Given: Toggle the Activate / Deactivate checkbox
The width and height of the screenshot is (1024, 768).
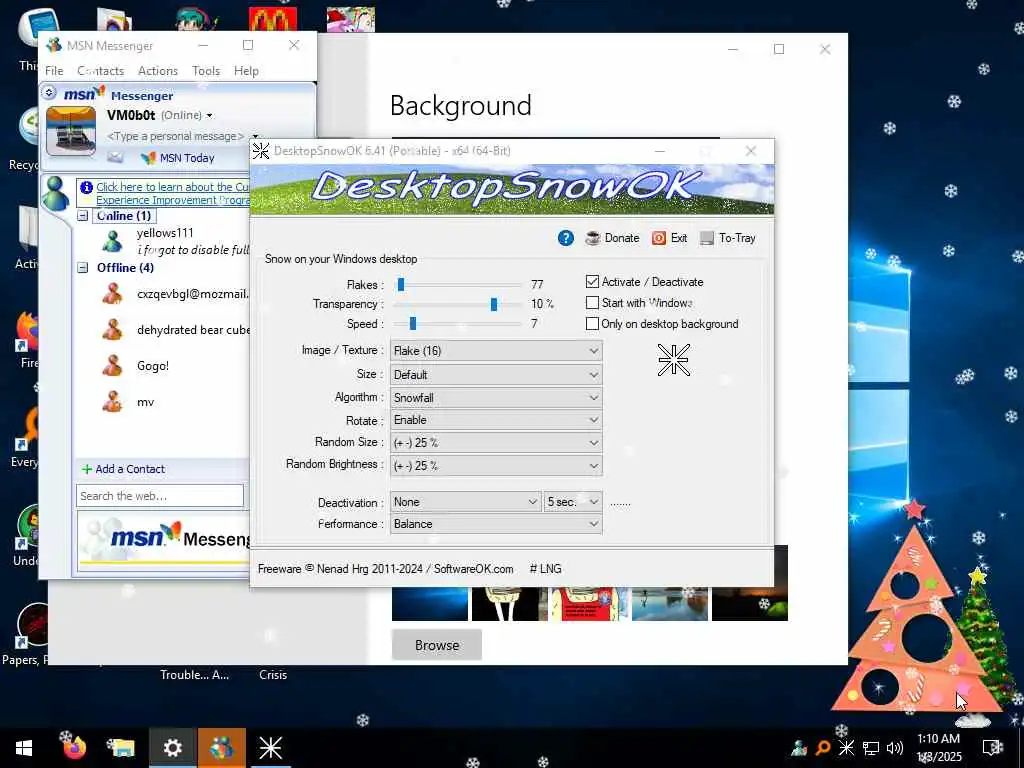Looking at the screenshot, I should (592, 281).
